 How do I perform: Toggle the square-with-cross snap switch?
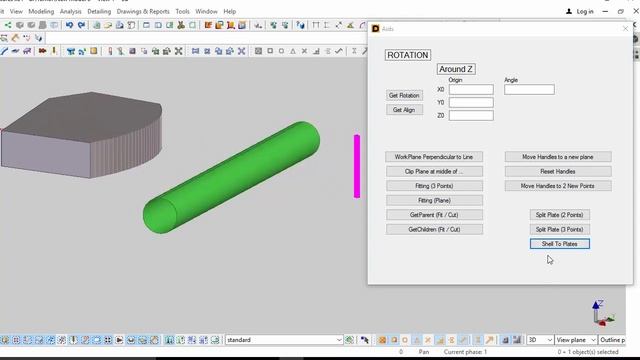[x=258, y=51]
